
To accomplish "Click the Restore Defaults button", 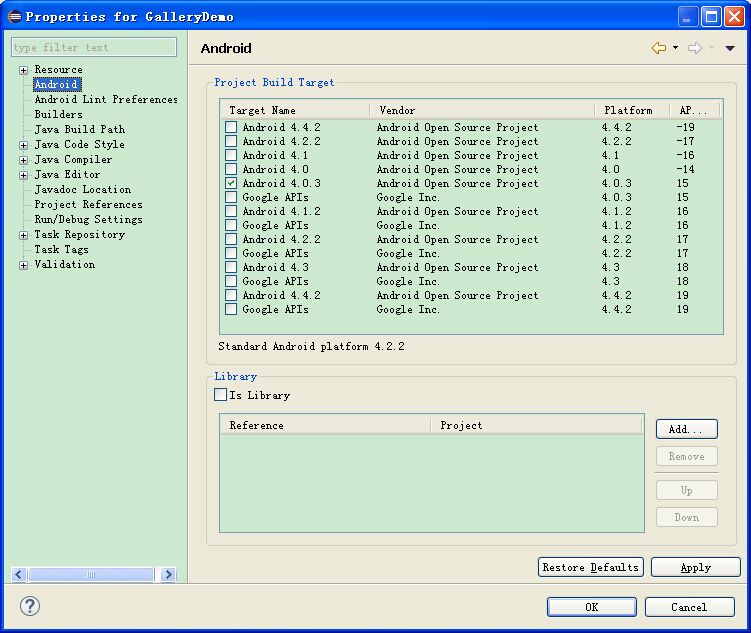I will 591,567.
